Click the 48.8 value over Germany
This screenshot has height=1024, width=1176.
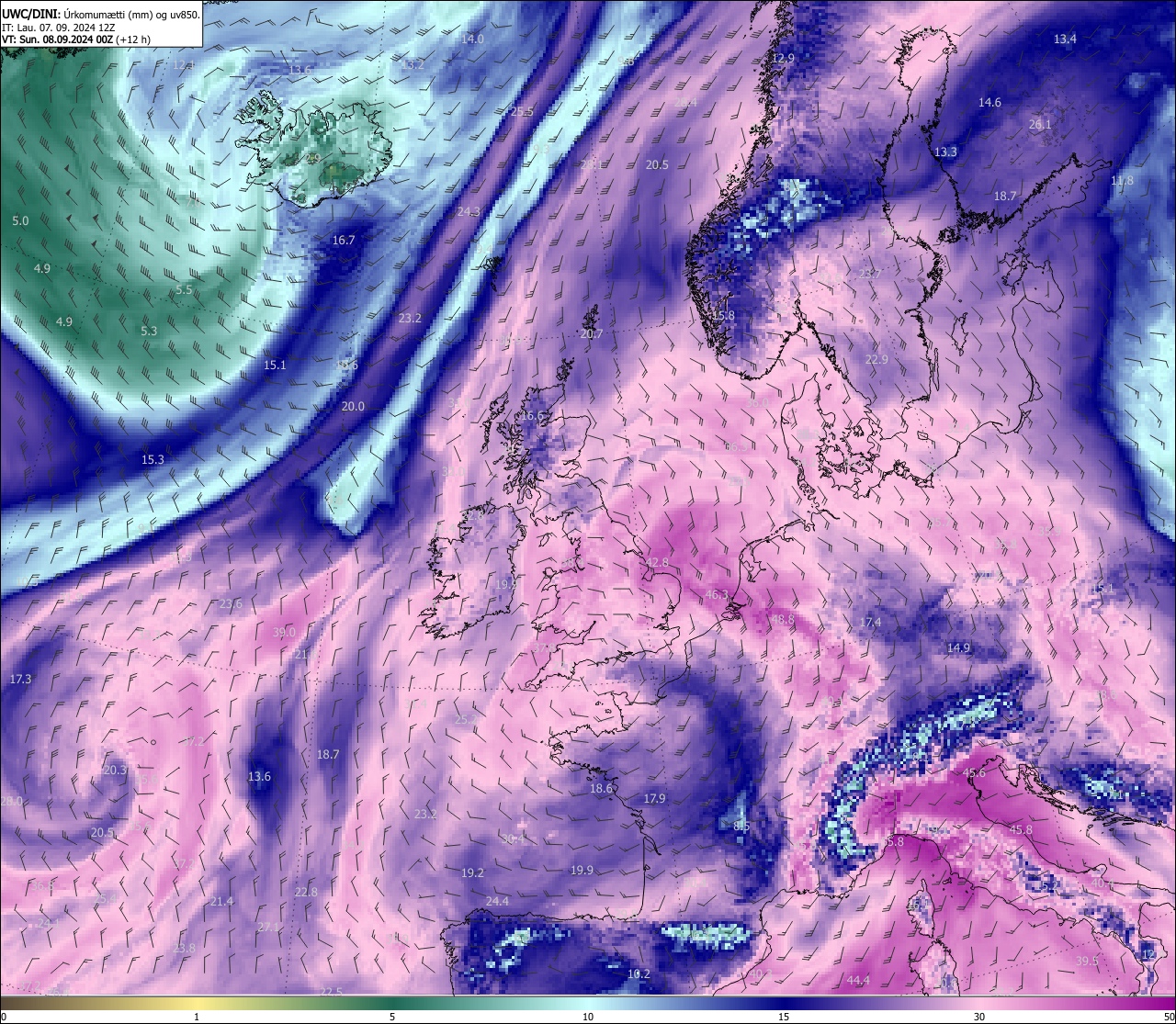(x=782, y=620)
